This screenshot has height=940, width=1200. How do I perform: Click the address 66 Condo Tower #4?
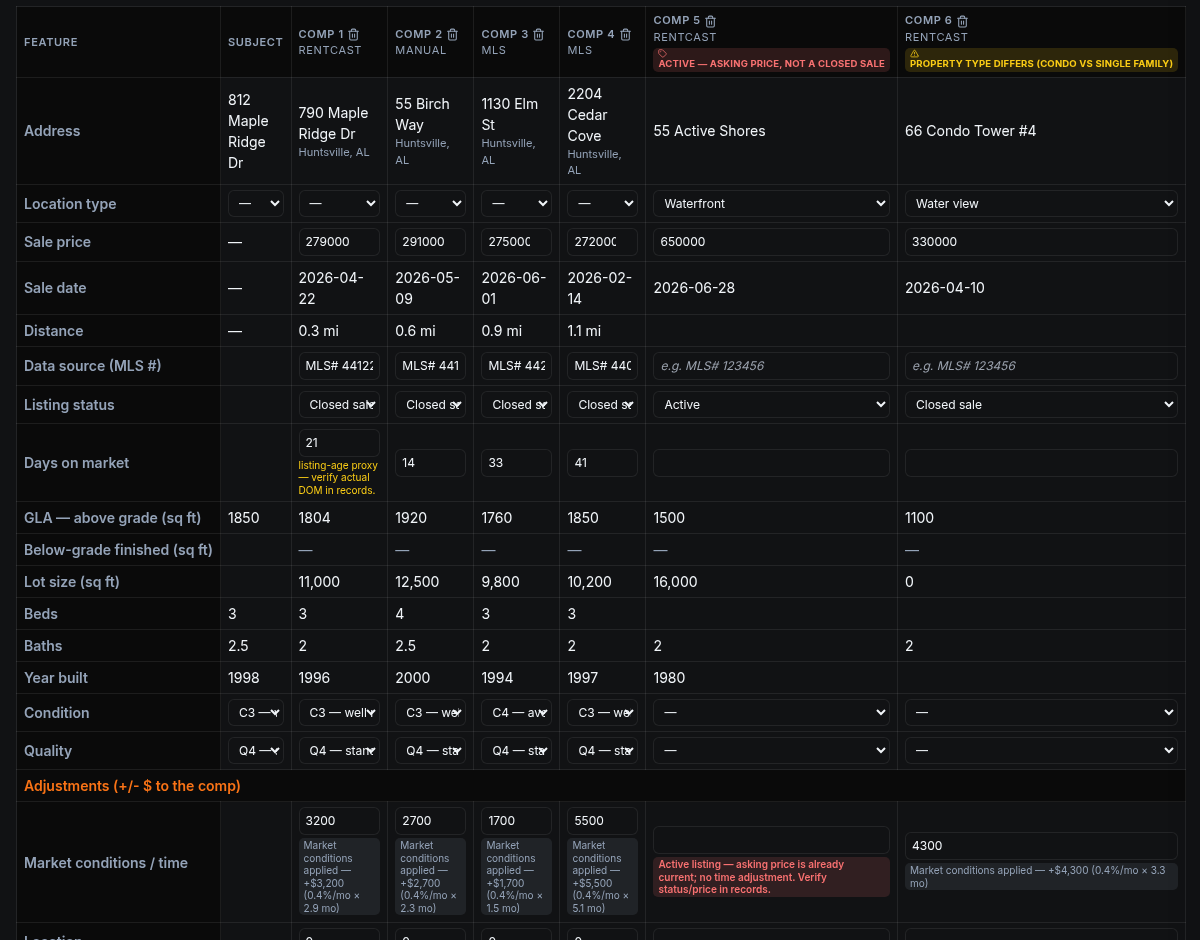(x=970, y=131)
